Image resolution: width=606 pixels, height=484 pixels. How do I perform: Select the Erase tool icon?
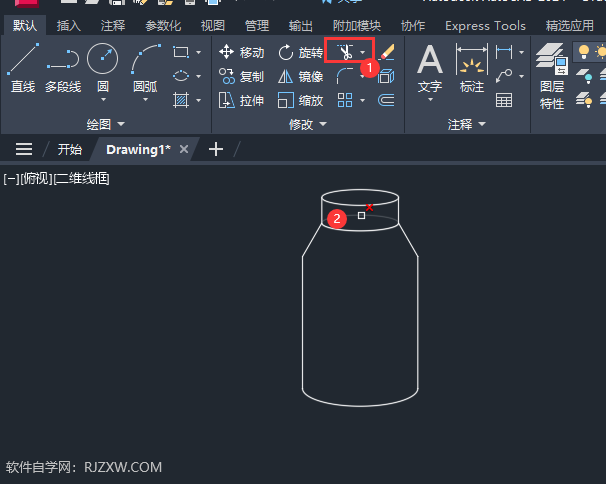click(387, 51)
